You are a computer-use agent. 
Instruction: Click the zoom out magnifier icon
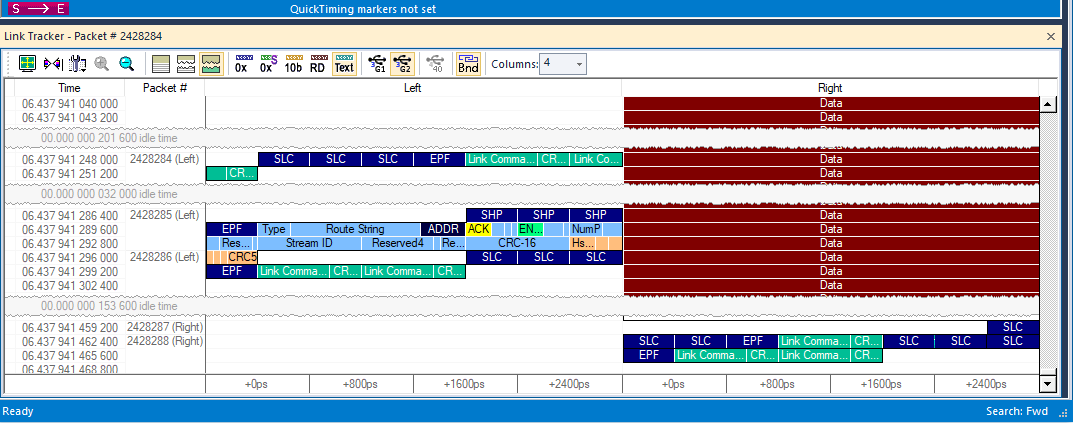pyautogui.click(x=127, y=64)
